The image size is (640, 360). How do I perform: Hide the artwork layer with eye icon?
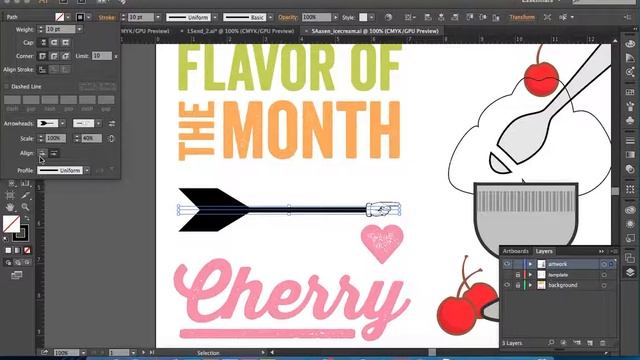pos(507,264)
